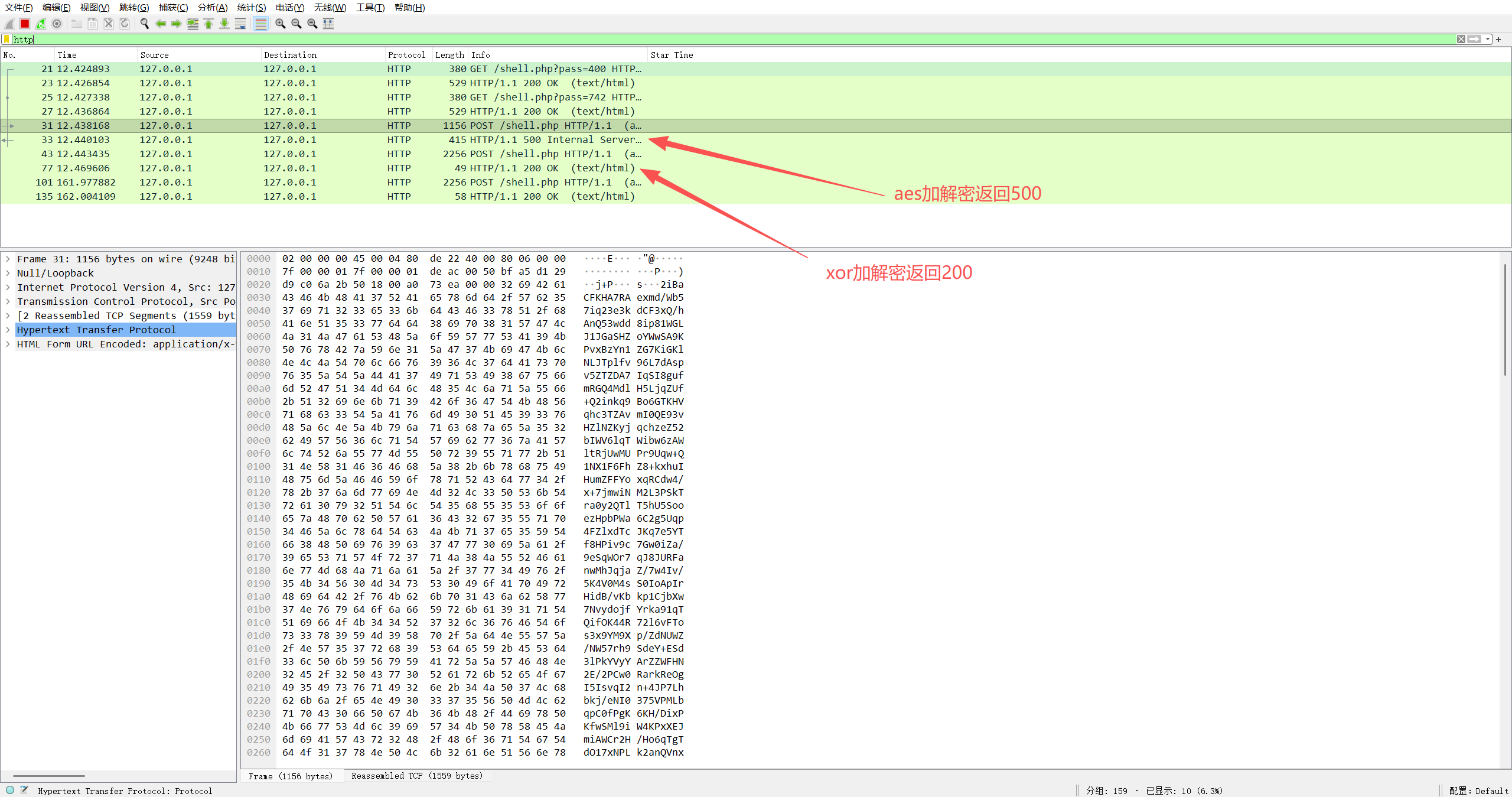Screen dimensions: 1512x797
Task: Click the resize columns icon
Action: point(328,24)
